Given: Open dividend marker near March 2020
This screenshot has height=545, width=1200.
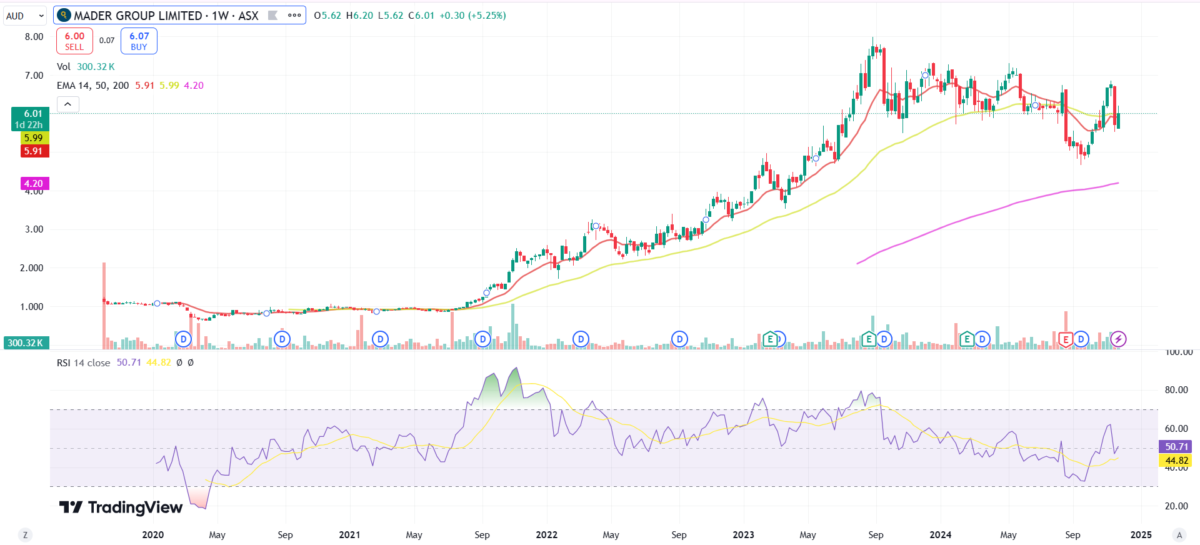Looking at the screenshot, I should [x=183, y=340].
